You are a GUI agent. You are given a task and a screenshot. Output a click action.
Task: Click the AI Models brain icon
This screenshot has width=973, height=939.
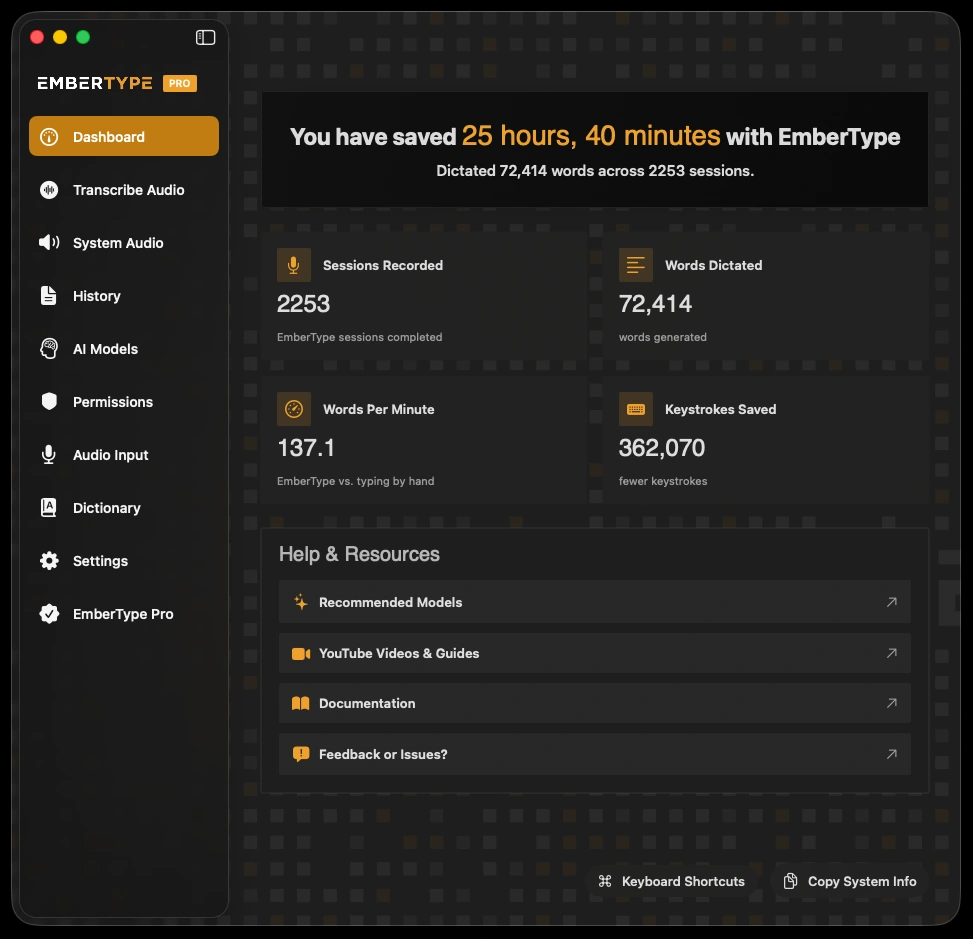click(x=49, y=349)
